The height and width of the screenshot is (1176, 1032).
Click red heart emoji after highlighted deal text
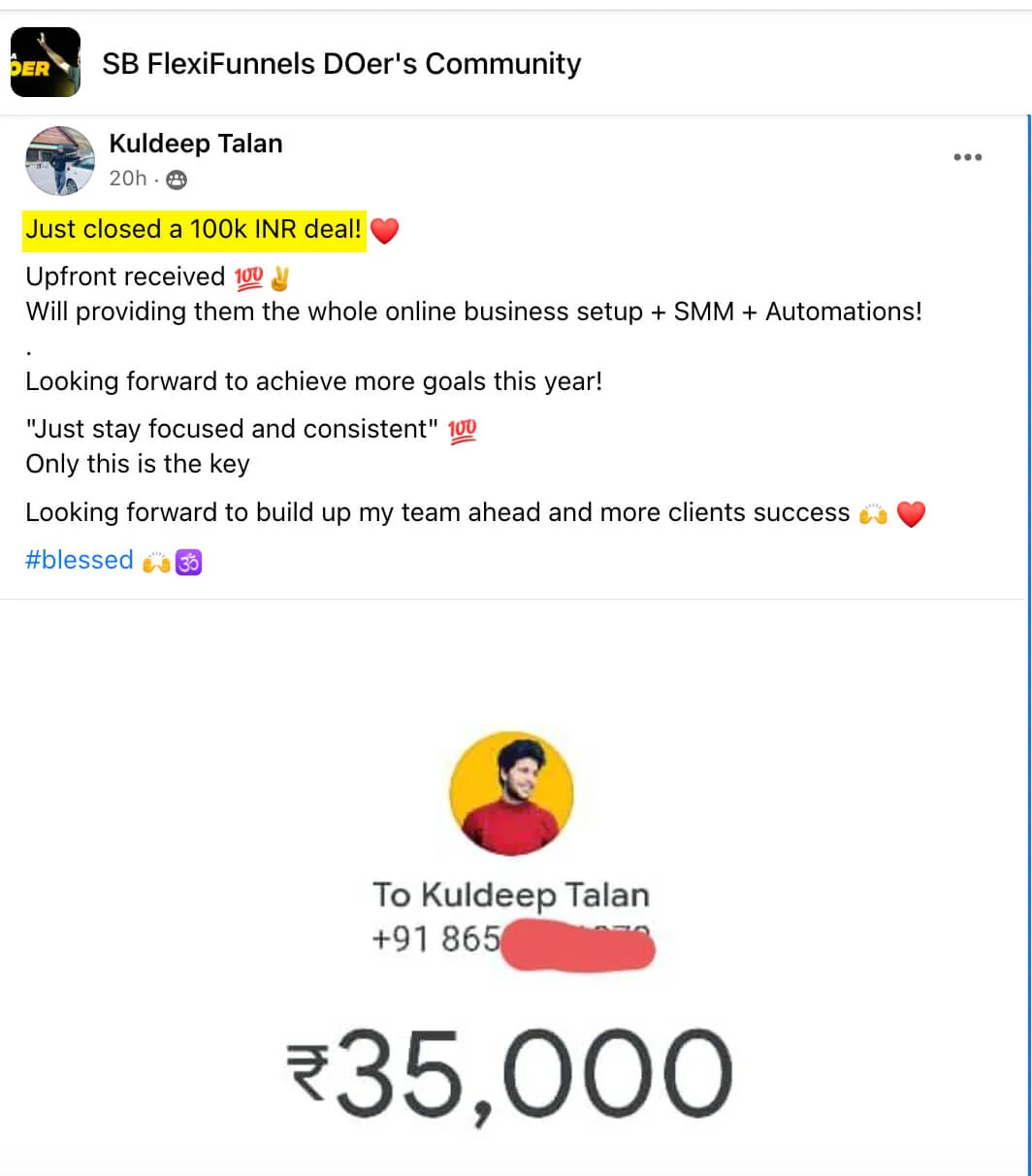pyautogui.click(x=384, y=231)
